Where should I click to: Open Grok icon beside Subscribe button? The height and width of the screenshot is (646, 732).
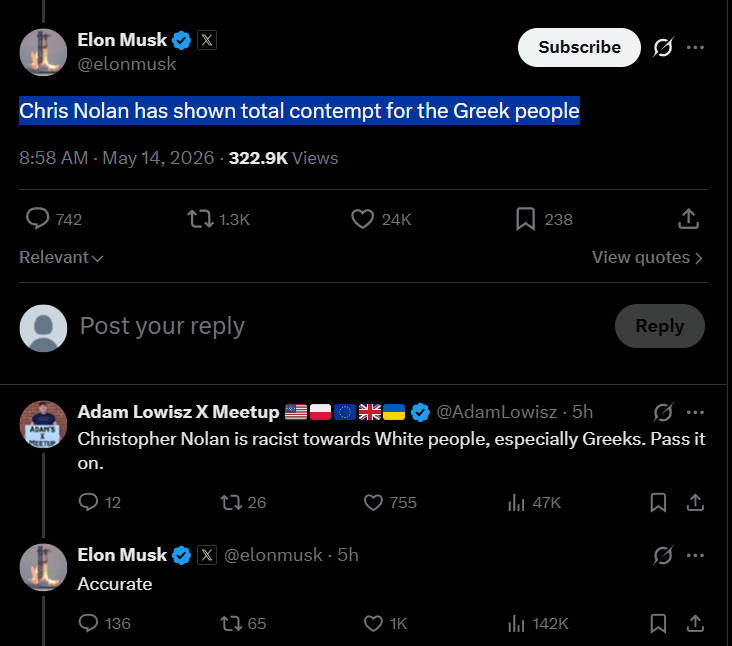pos(663,47)
